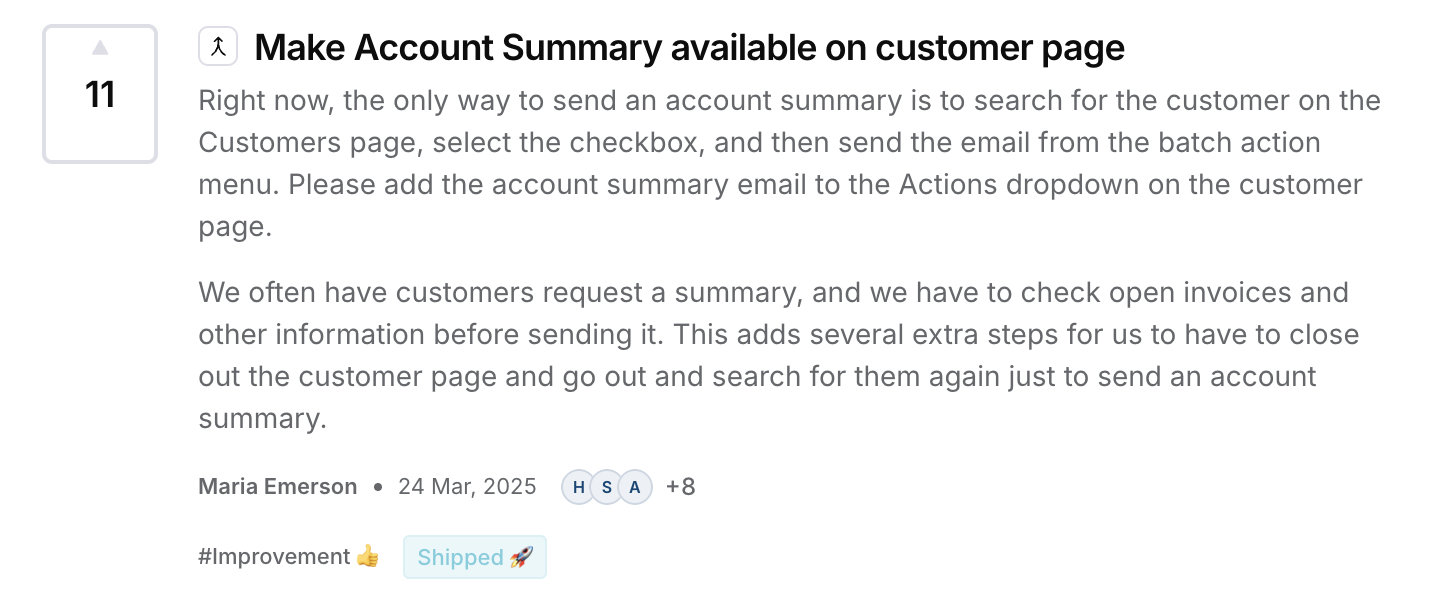
Task: View Maria Emerson's author profile
Action: pyautogui.click(x=278, y=487)
